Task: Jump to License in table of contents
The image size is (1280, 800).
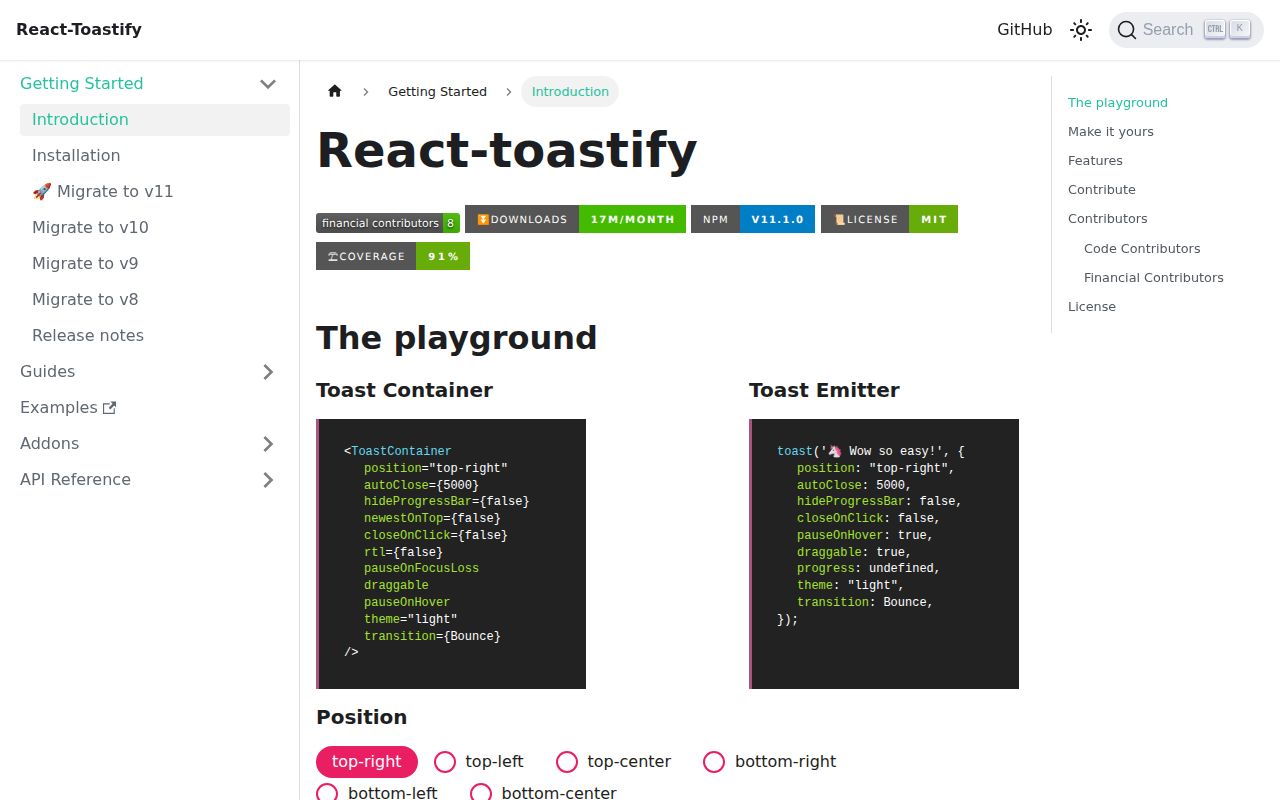Action: pyautogui.click(x=1092, y=307)
